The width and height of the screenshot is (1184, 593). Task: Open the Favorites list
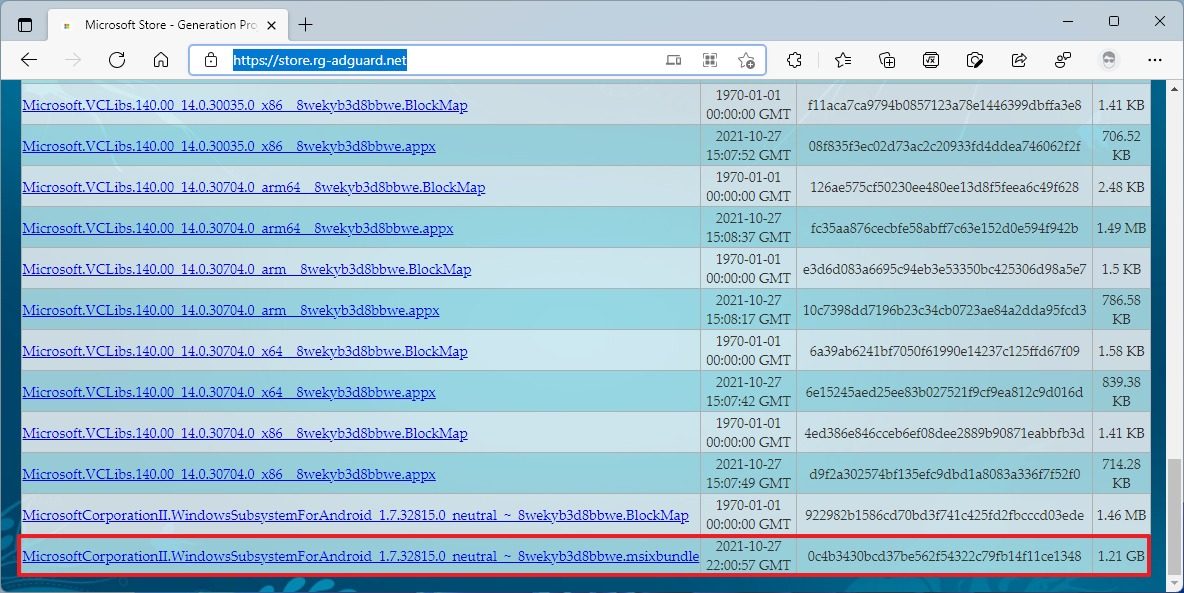coord(843,60)
